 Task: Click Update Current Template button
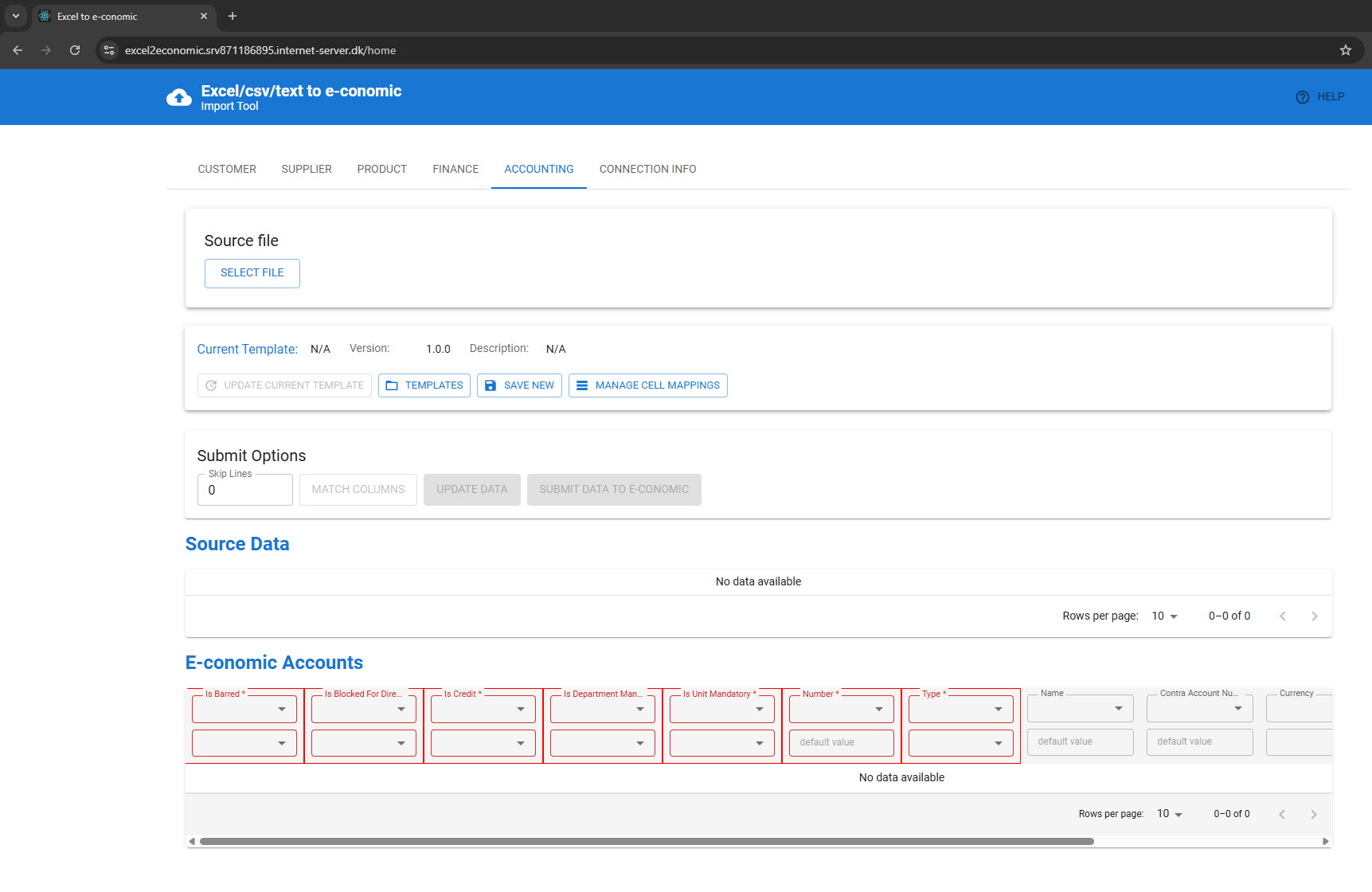tap(284, 385)
